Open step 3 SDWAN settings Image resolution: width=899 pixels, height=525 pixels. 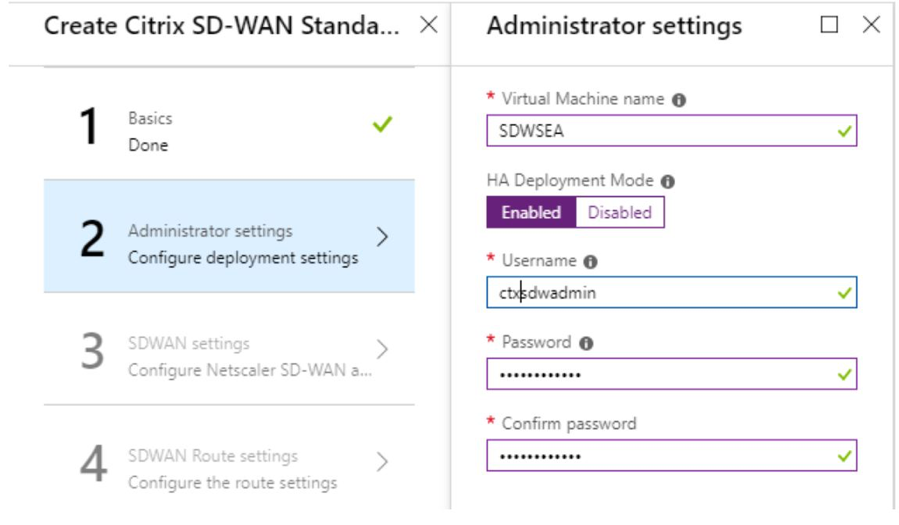(229, 349)
